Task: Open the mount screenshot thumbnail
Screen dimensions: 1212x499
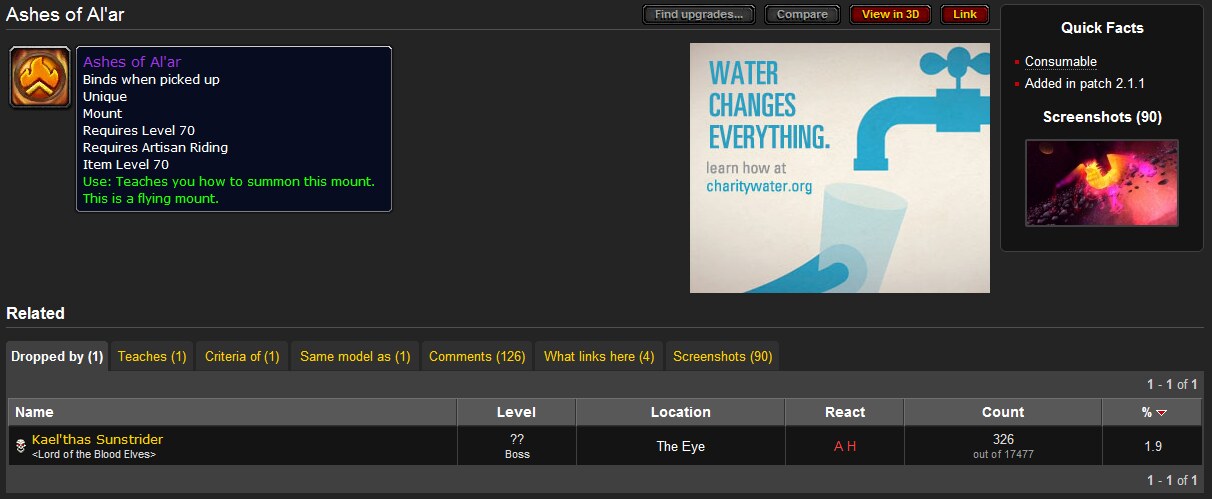Action: pos(1101,183)
